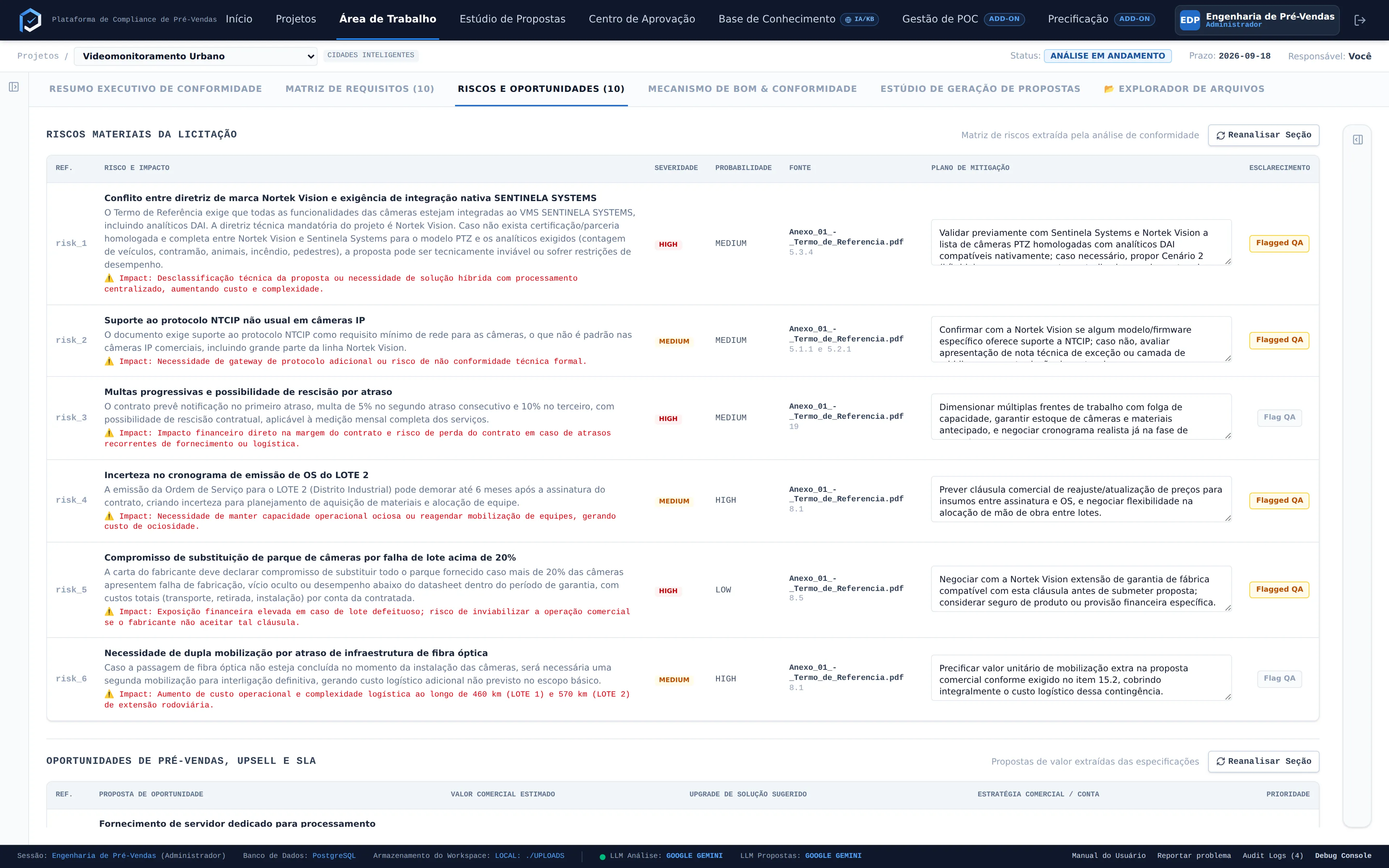Edit the risk_4 mitigation plan textarea

(x=1081, y=499)
